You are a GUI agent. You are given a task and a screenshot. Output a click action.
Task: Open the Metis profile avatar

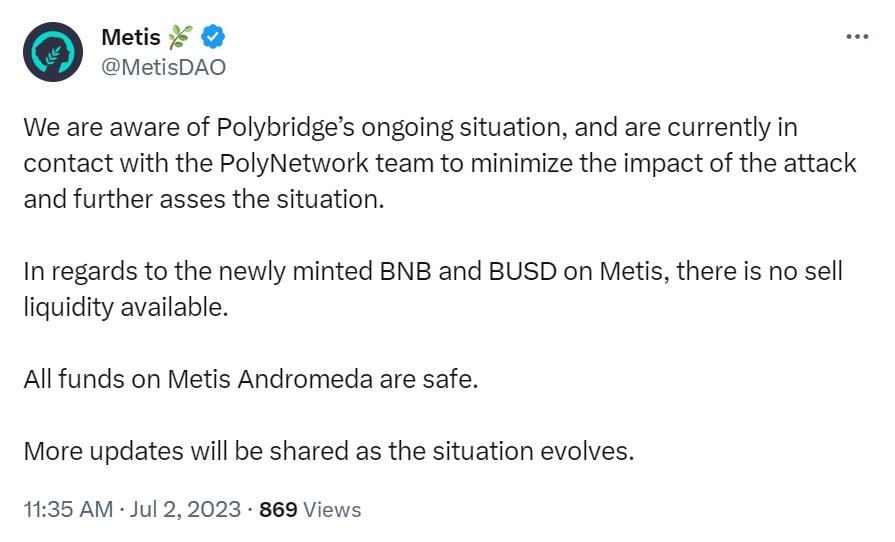pyautogui.click(x=53, y=52)
